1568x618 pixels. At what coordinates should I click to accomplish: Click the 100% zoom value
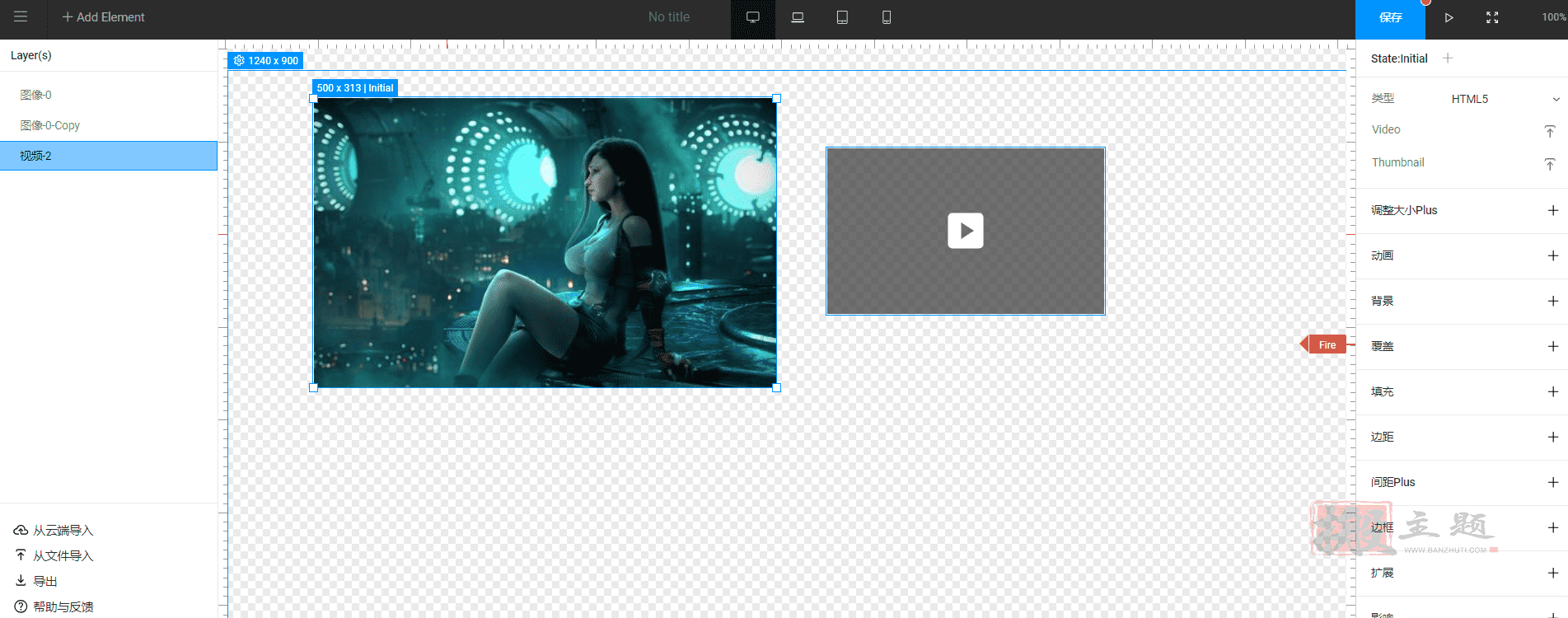pos(1554,17)
